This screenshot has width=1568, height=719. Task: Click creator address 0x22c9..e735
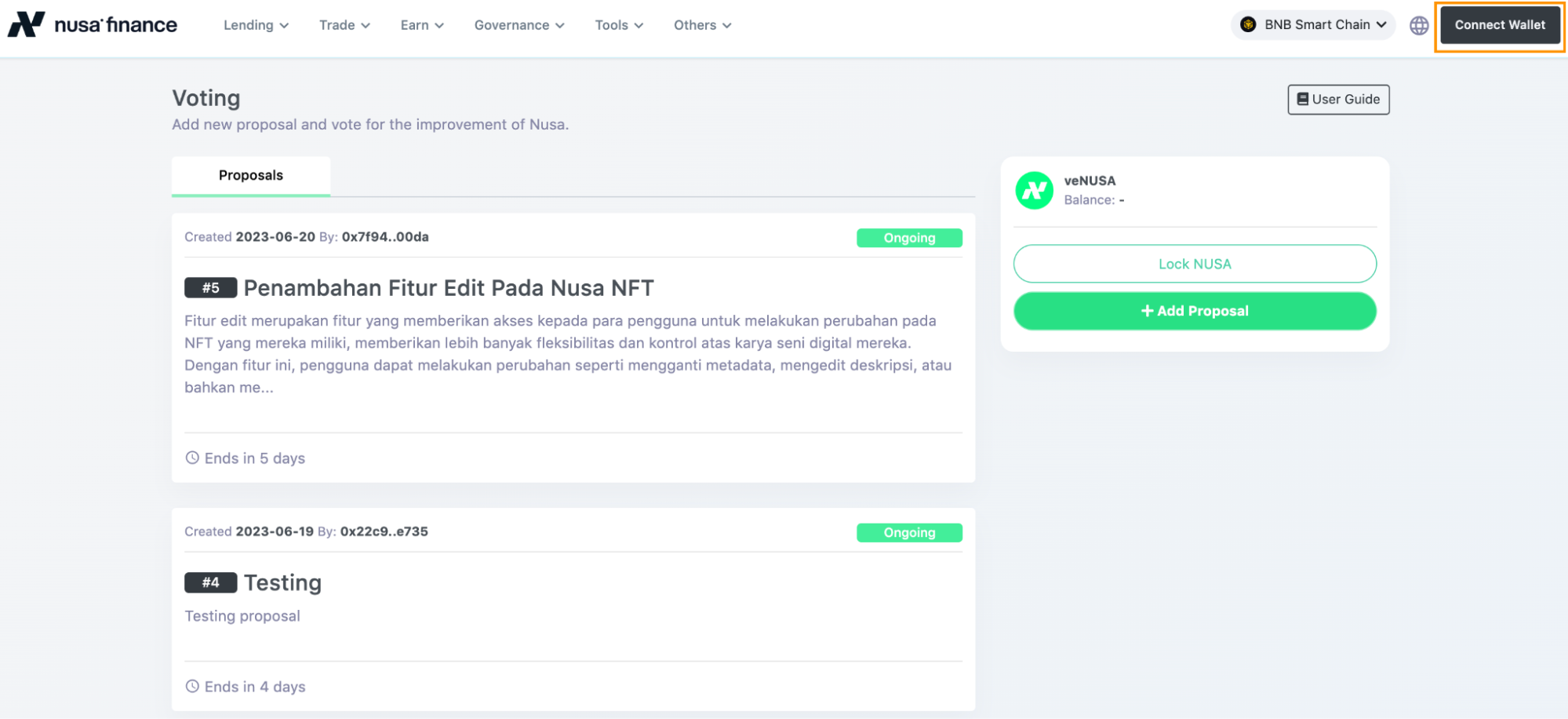pyautogui.click(x=384, y=531)
